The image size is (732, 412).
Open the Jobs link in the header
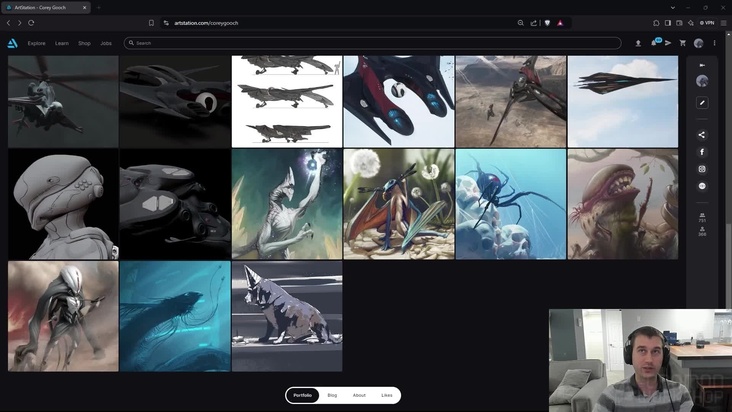(106, 43)
